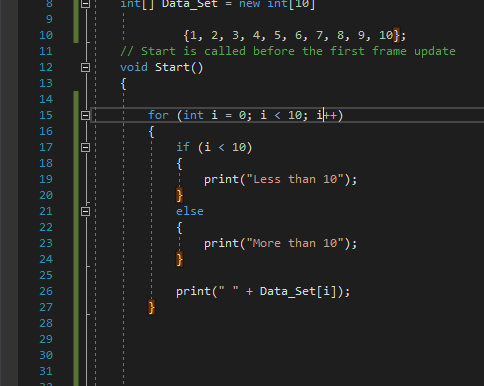Click the 'else' keyword
Viewport: 484px width, 386px height.
coord(190,211)
